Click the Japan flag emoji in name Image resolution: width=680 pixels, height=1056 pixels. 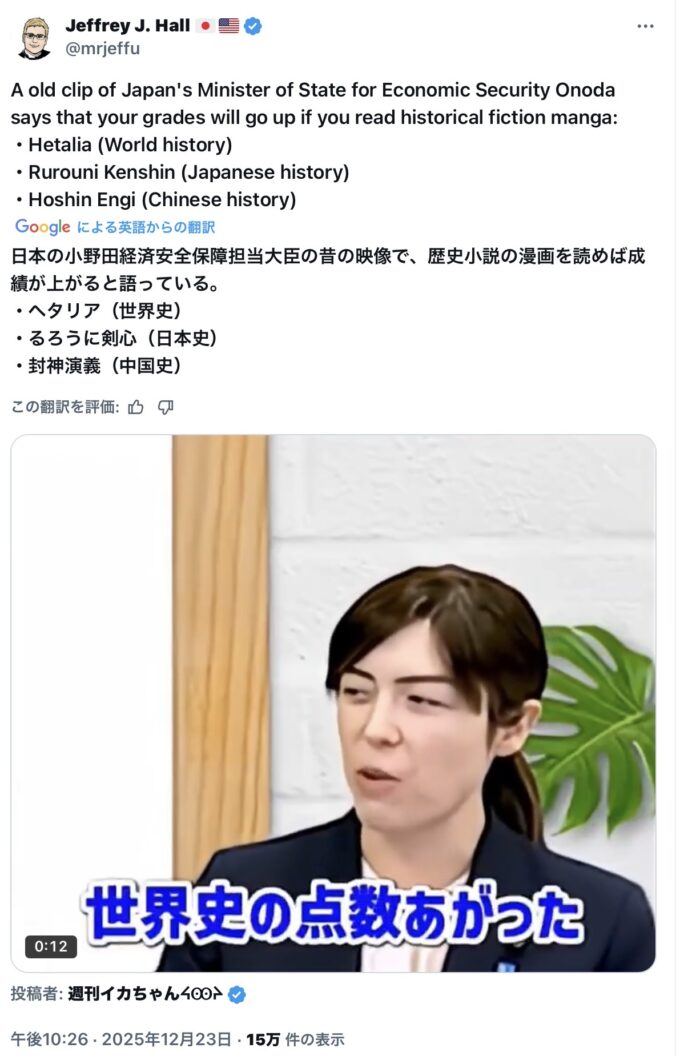coord(205,26)
